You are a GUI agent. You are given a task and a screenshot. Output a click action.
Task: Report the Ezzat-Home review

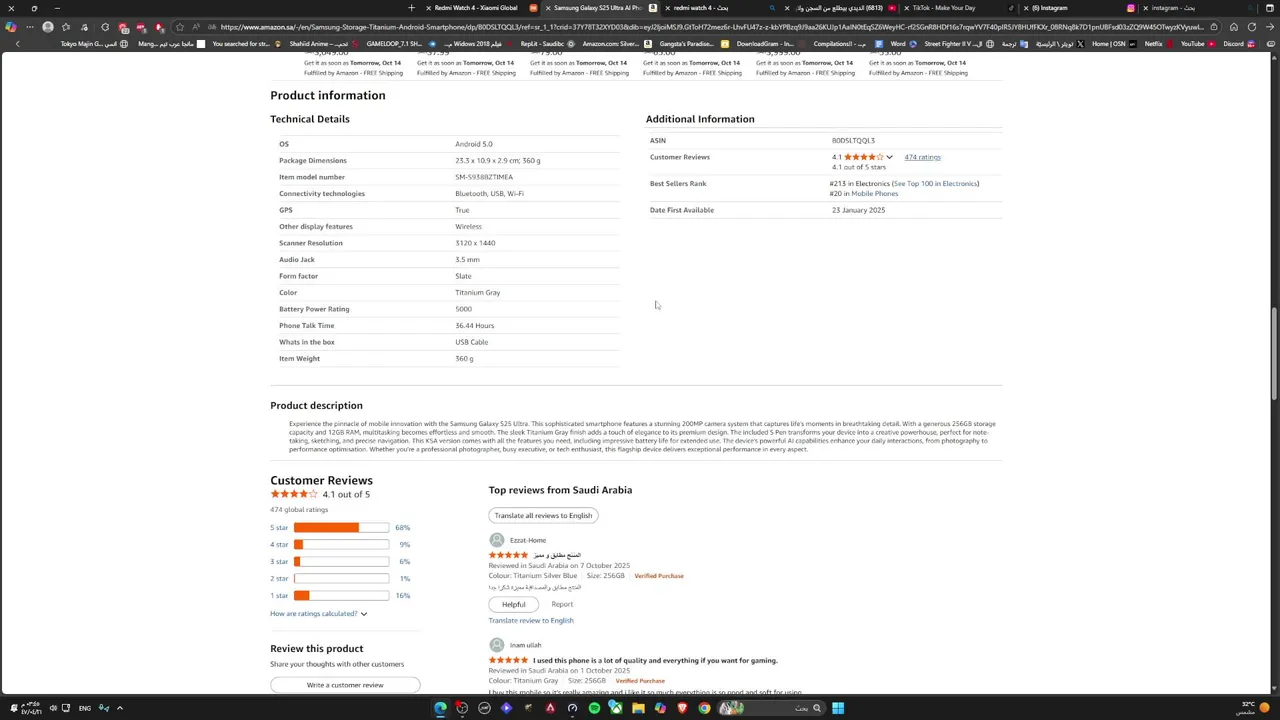coord(562,604)
